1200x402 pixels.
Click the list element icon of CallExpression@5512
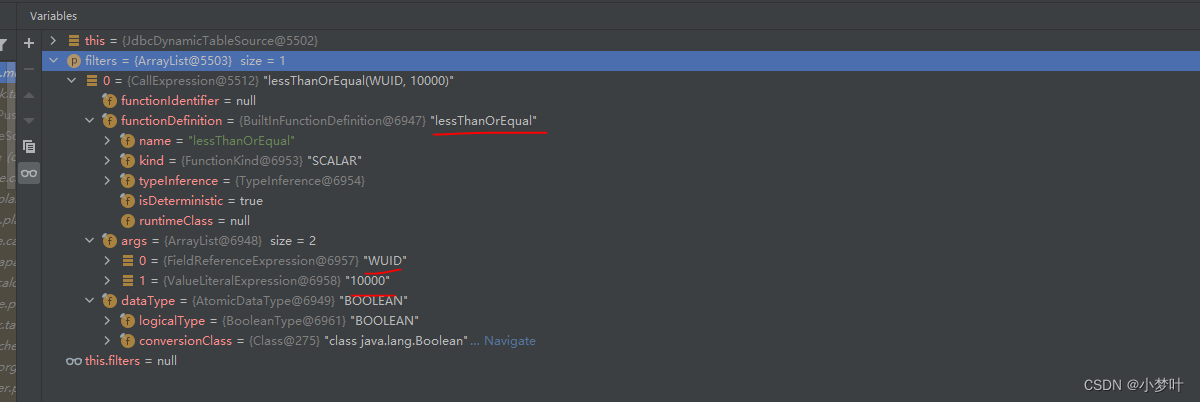point(92,81)
